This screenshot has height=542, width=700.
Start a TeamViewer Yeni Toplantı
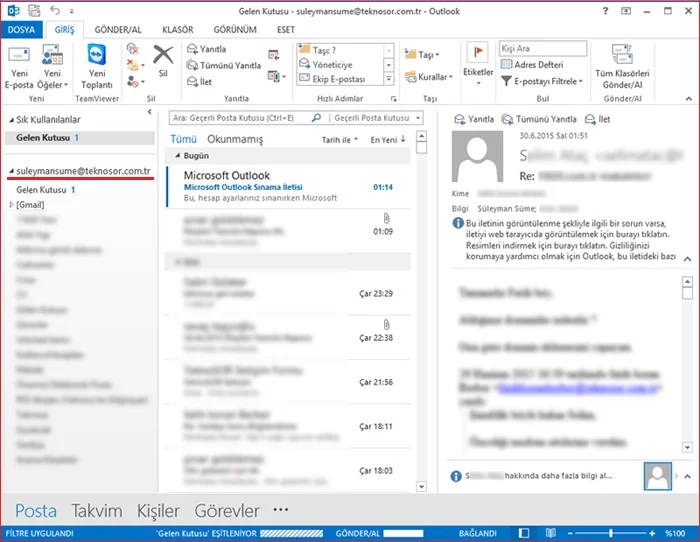(97, 57)
